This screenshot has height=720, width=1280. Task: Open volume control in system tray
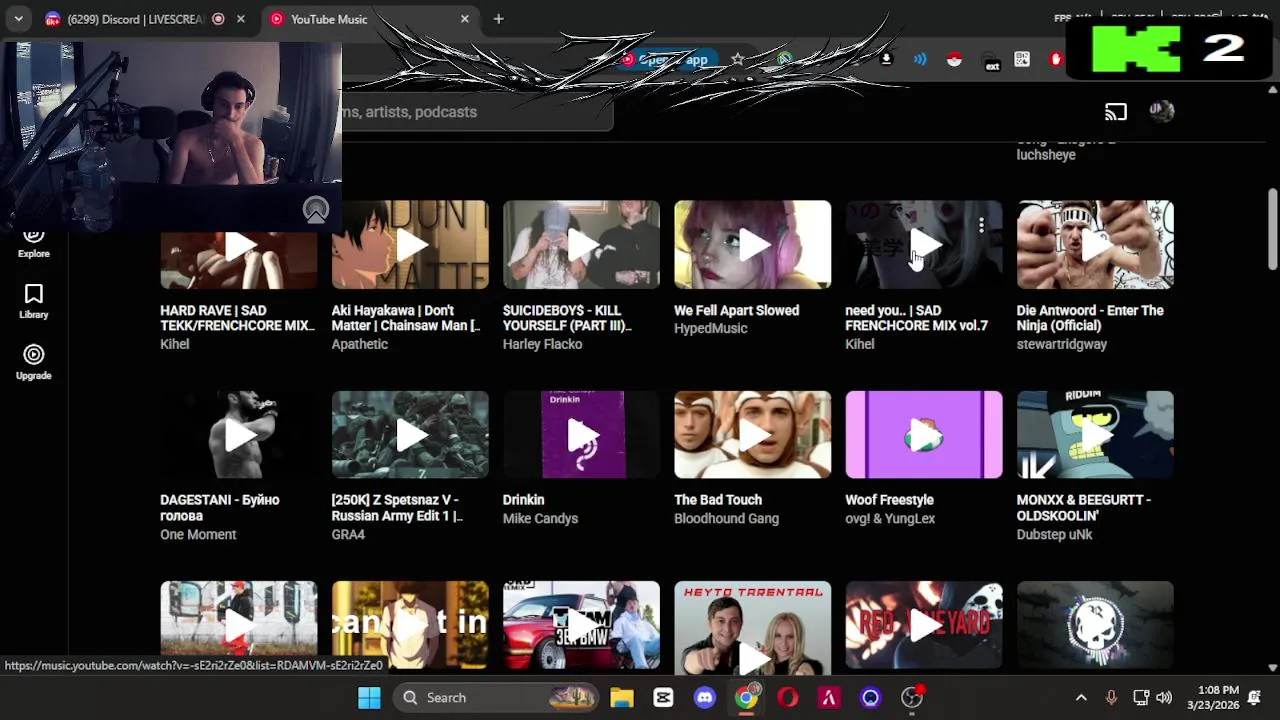coord(1164,698)
